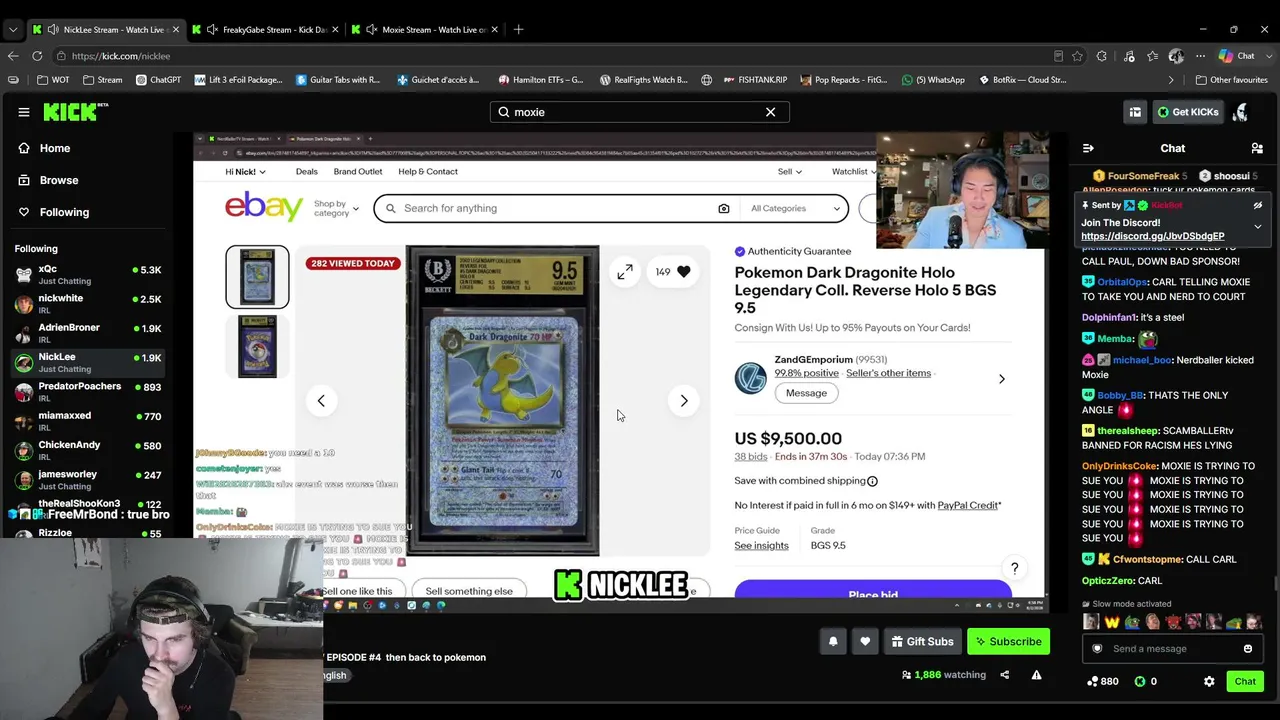Open the chat users list icon
1280x720 pixels.
tap(1257, 148)
